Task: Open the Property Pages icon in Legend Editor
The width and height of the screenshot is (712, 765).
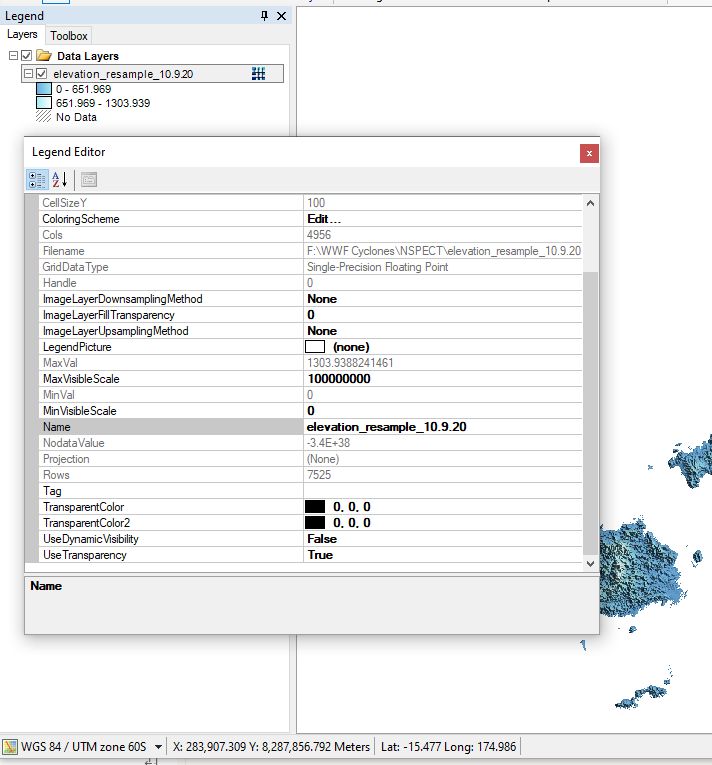Action: tap(89, 180)
